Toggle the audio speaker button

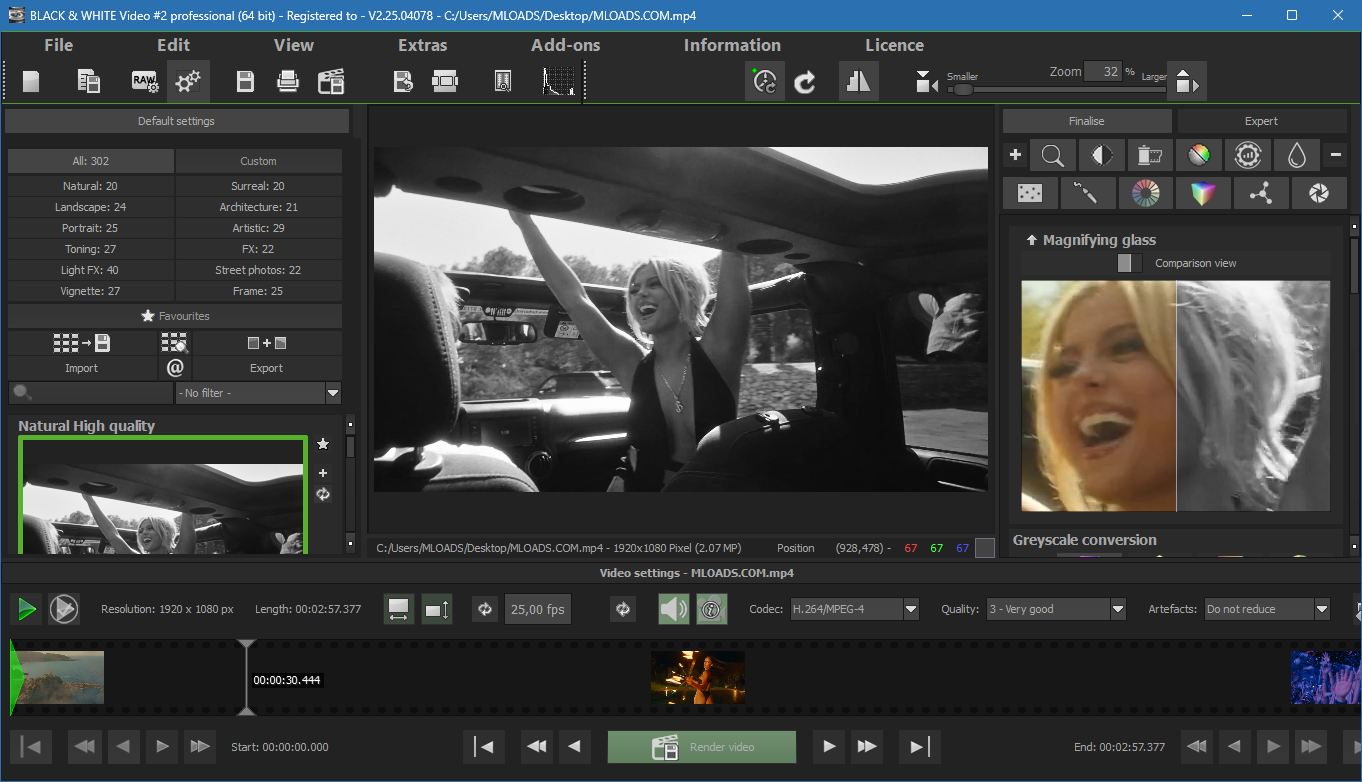coord(673,609)
